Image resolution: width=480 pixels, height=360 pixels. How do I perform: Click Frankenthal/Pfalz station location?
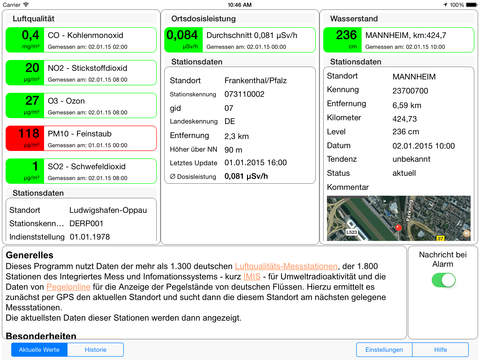pyautogui.click(x=255, y=80)
